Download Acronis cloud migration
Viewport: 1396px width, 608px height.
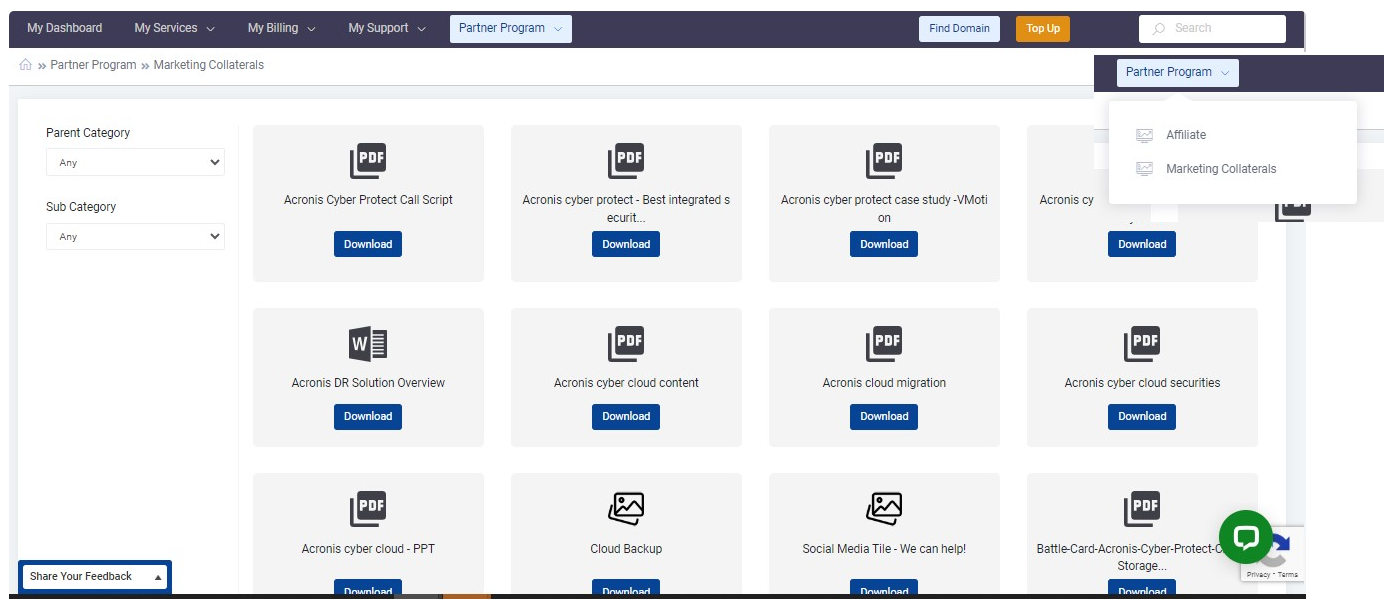(884, 416)
